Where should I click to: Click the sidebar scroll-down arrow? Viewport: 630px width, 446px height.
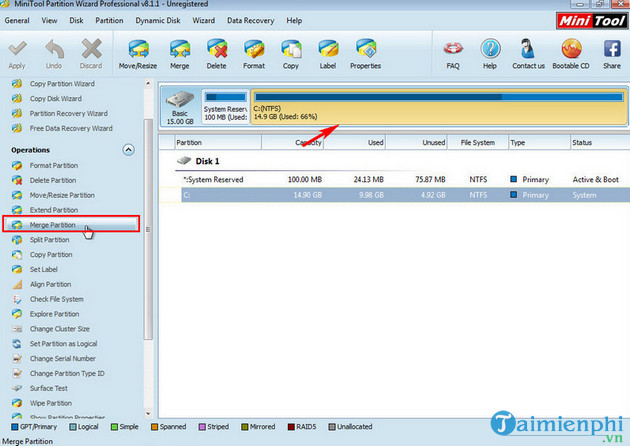[x=148, y=413]
